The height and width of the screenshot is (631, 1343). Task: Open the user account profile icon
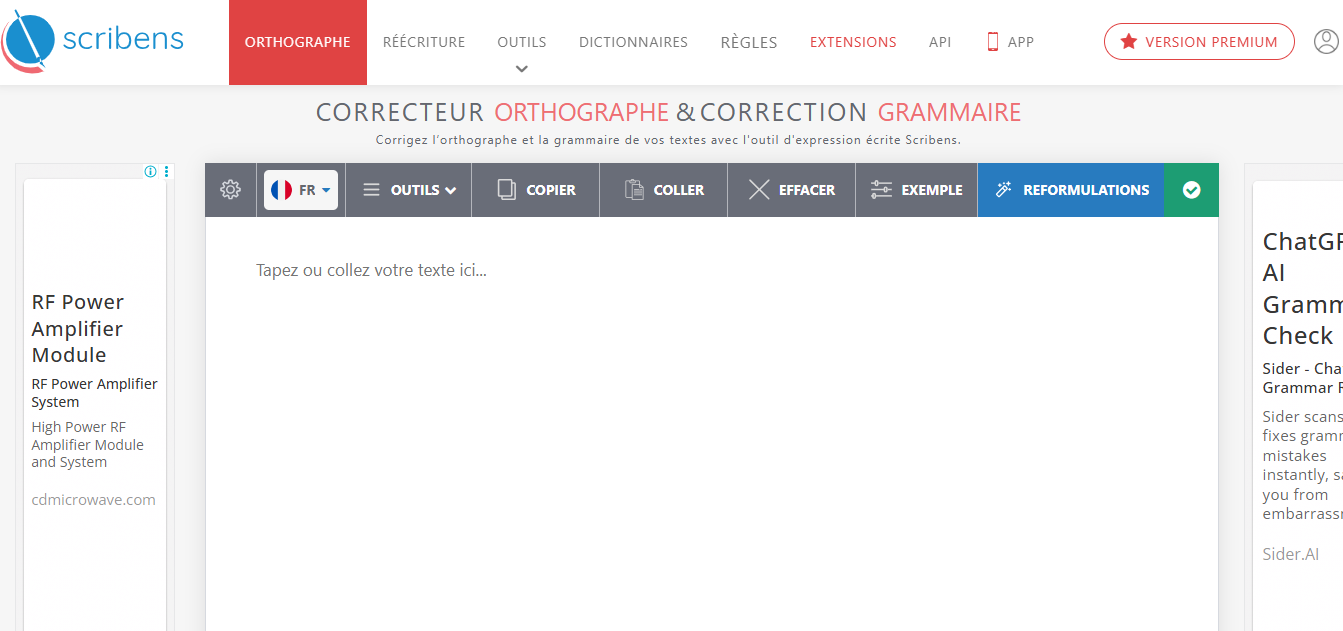click(1326, 42)
